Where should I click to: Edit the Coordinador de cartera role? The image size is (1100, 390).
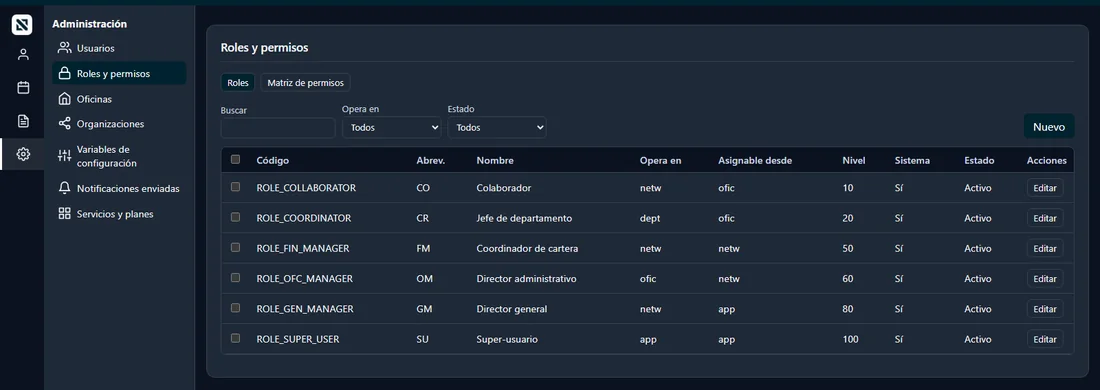click(x=1045, y=248)
